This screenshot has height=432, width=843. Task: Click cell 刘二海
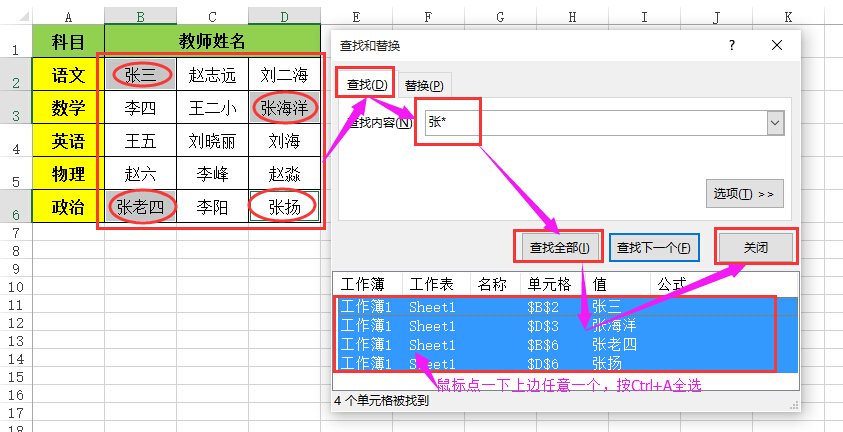tap(284, 75)
